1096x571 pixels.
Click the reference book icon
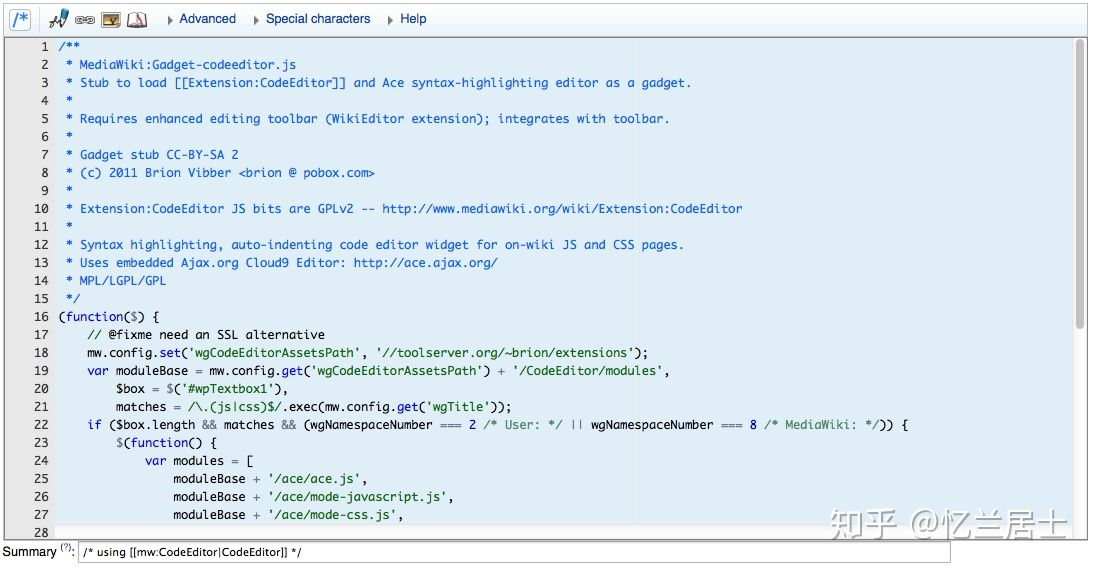pyautogui.click(x=137, y=20)
